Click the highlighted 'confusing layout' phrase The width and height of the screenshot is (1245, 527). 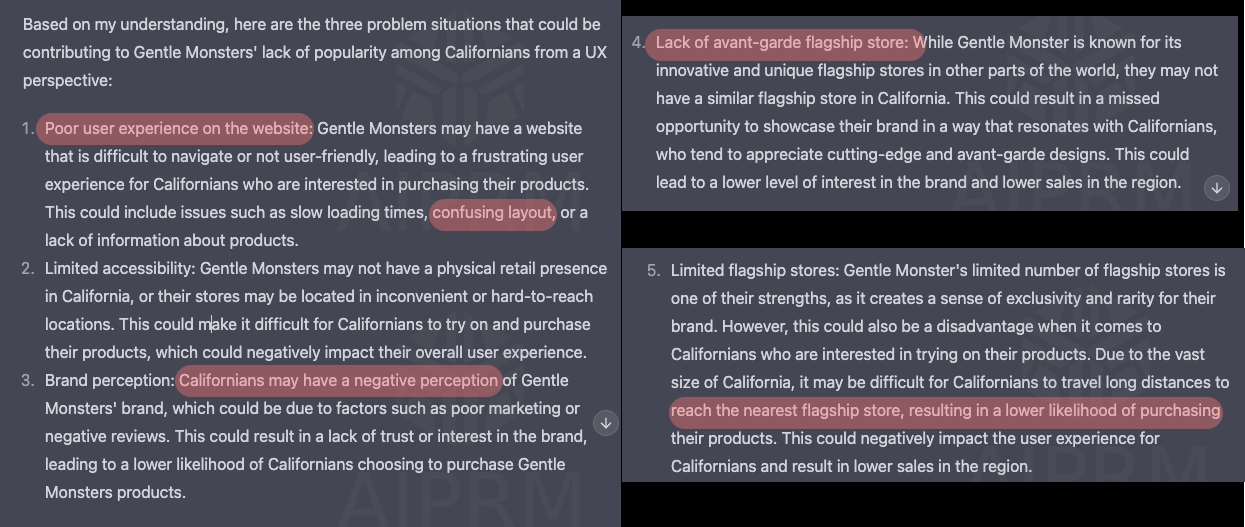tap(494, 213)
